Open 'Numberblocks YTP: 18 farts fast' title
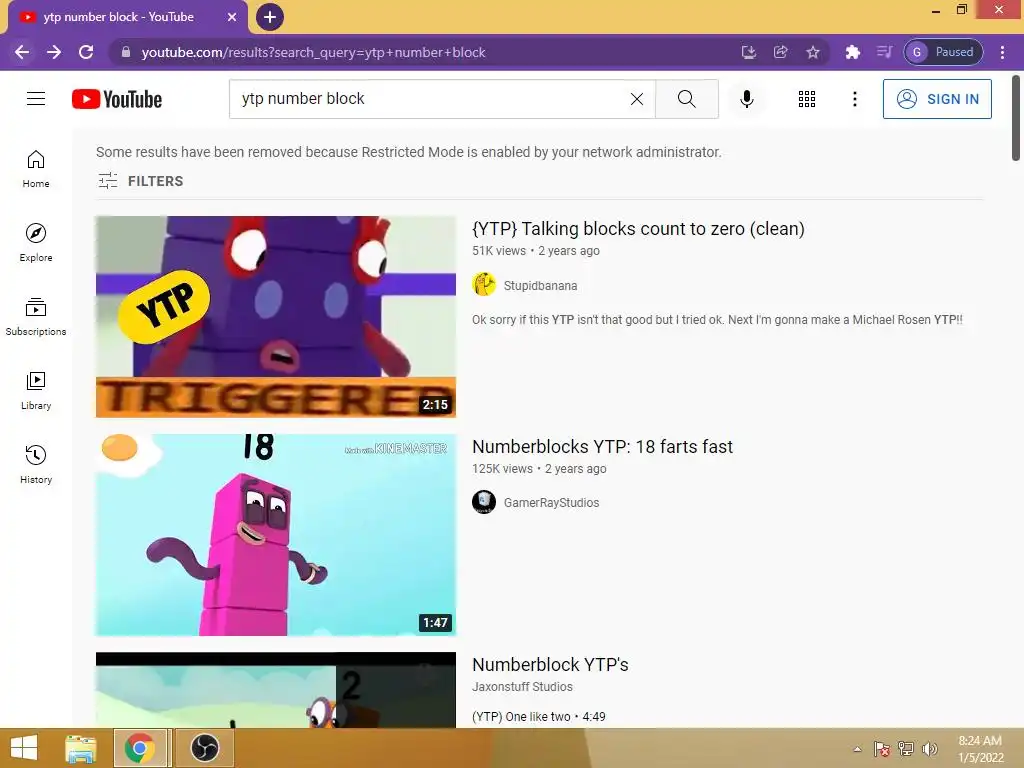Screen dimensions: 1024x768 tap(602, 447)
